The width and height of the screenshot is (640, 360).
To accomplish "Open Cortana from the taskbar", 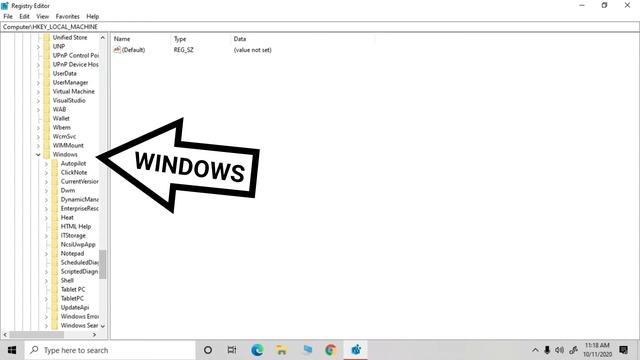I will point(208,350).
